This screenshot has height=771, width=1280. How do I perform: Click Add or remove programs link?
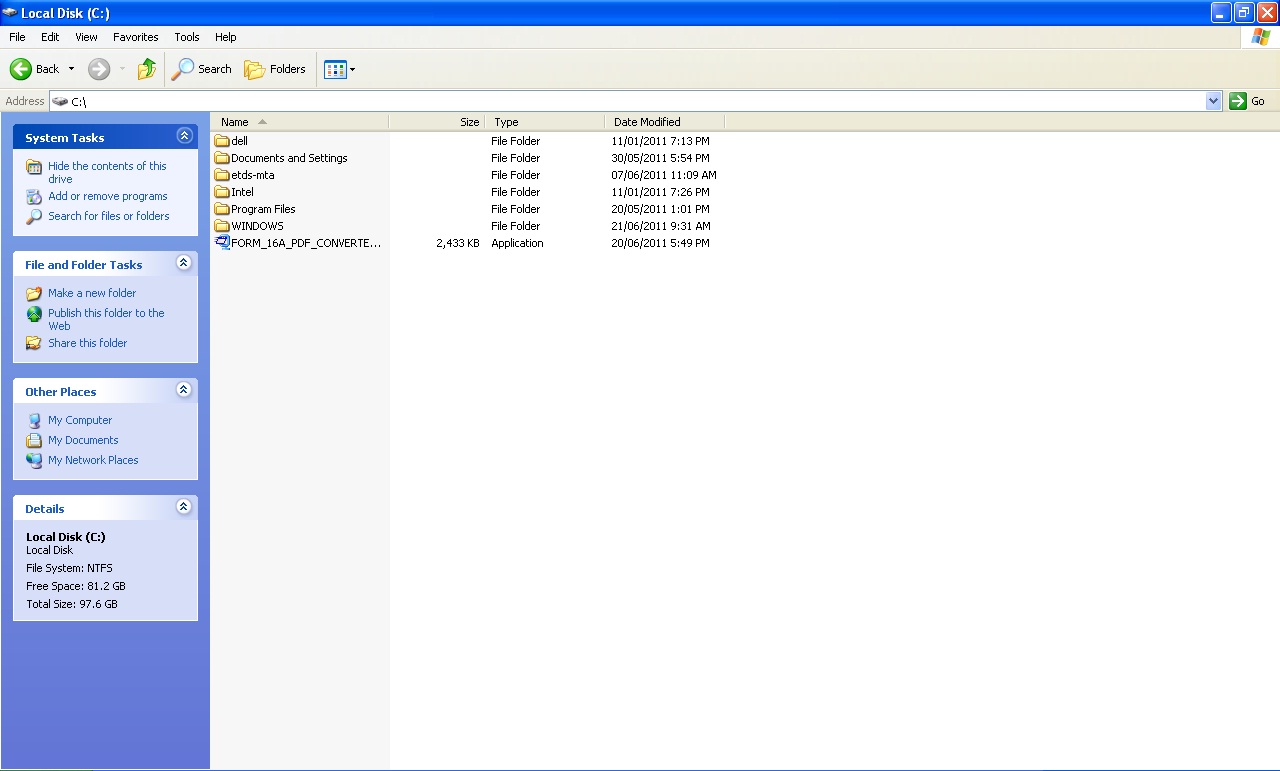click(108, 196)
